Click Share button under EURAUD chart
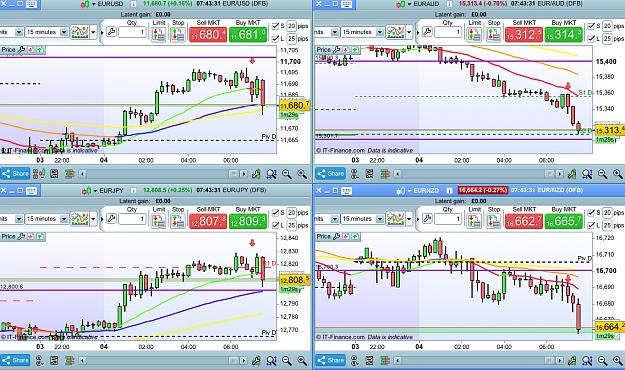Screen dimensions: 625x370 point(330,174)
